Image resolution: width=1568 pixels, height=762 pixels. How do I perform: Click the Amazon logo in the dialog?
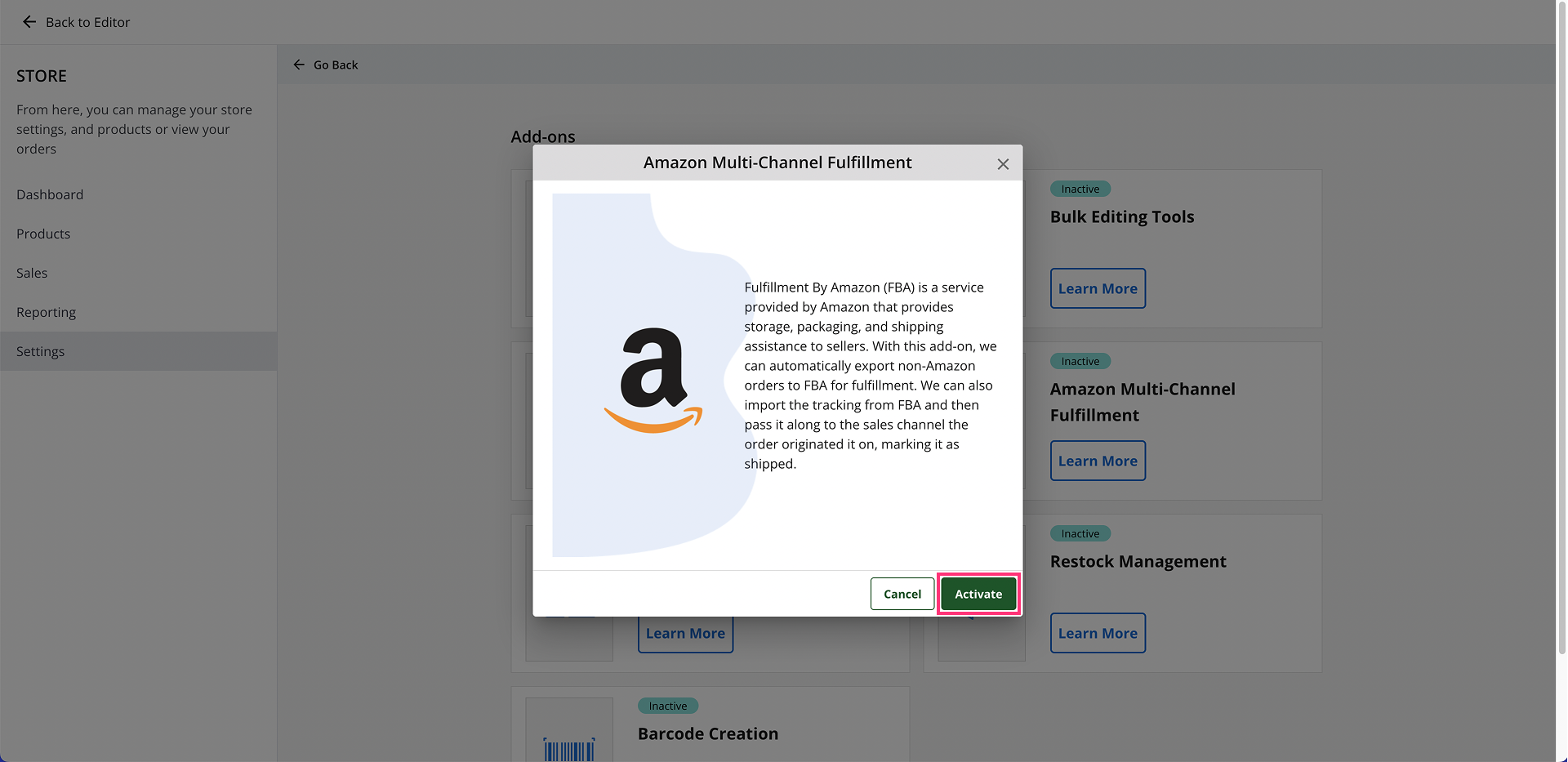(x=653, y=380)
